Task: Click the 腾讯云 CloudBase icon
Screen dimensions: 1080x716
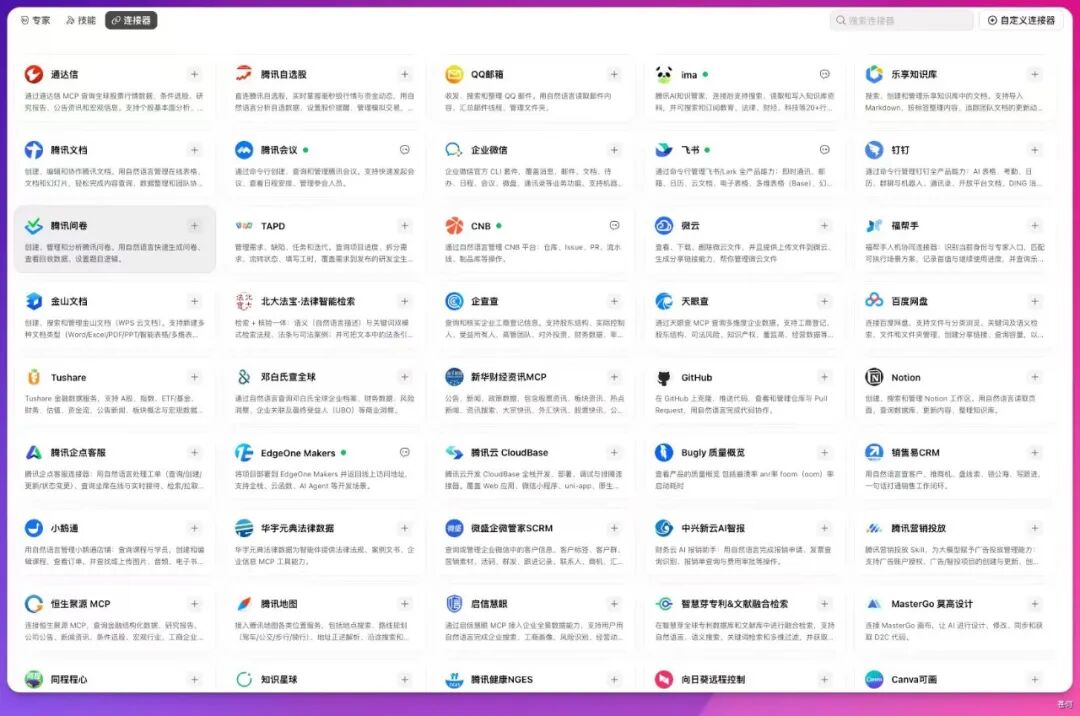Action: (x=454, y=452)
